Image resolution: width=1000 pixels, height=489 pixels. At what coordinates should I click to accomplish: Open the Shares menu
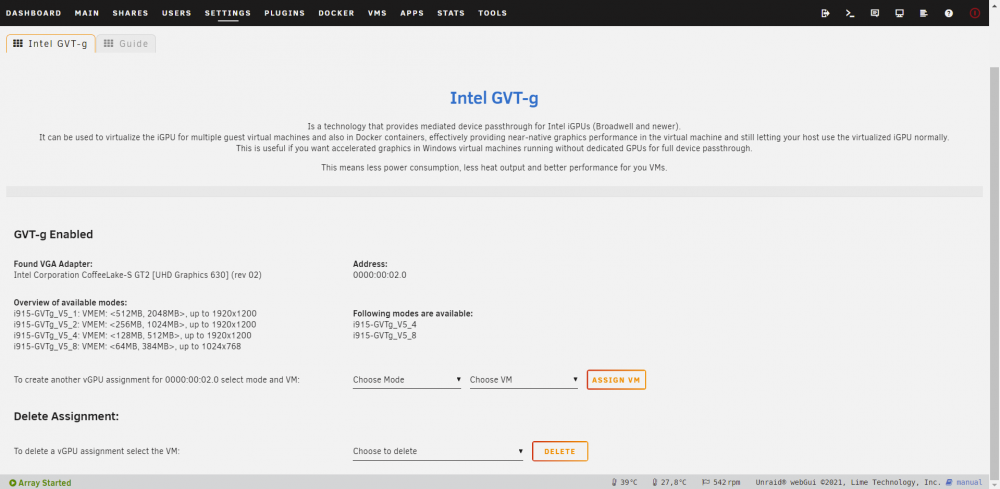click(x=130, y=13)
